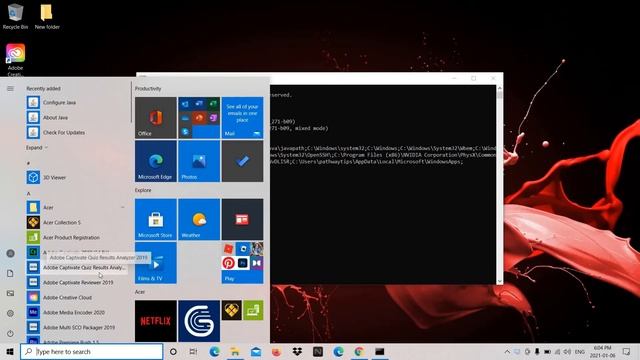Jump to letter index via '#' header
Screen dimensions: 640x360
click(29, 163)
